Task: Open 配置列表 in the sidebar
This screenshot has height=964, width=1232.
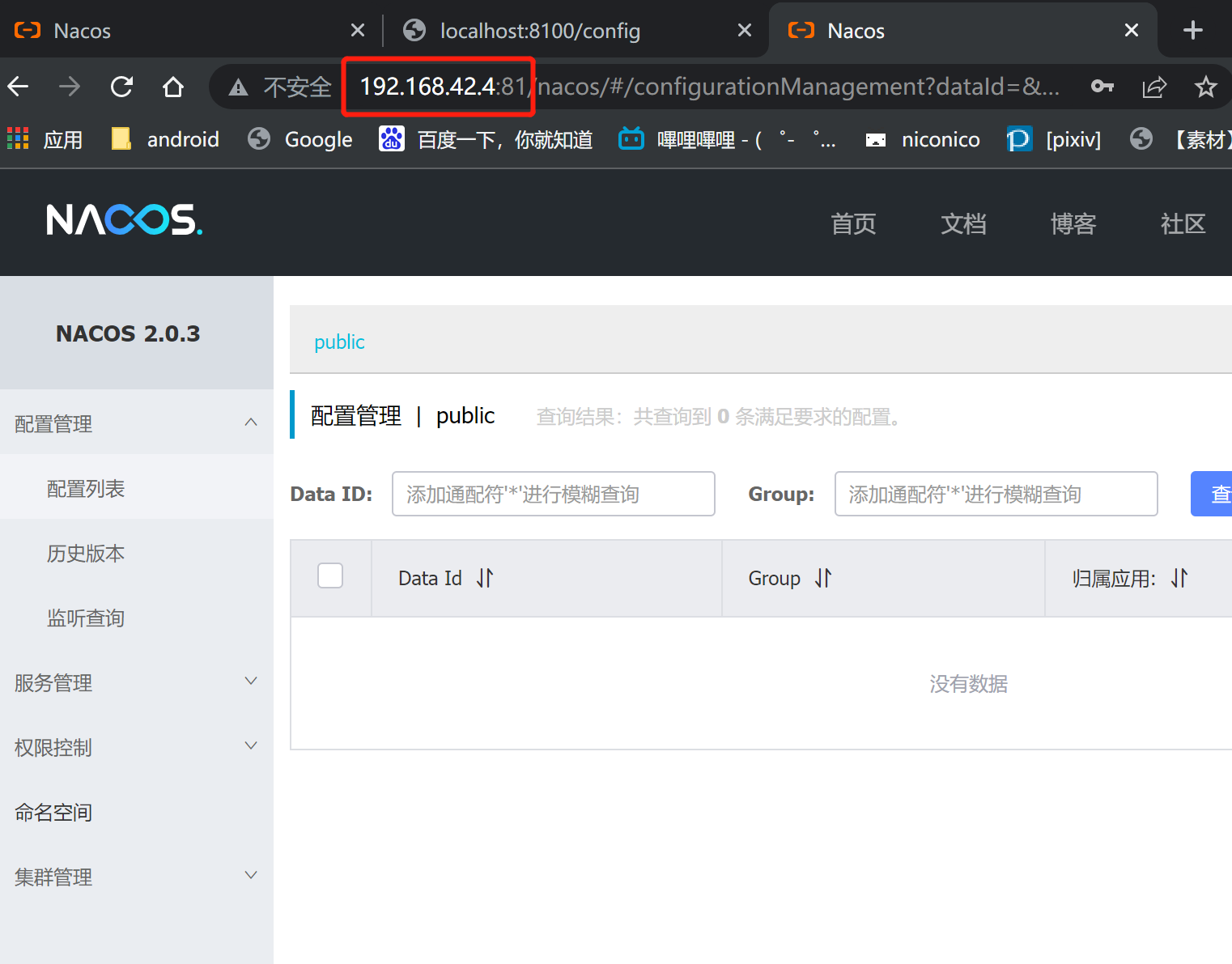Action: point(137,488)
